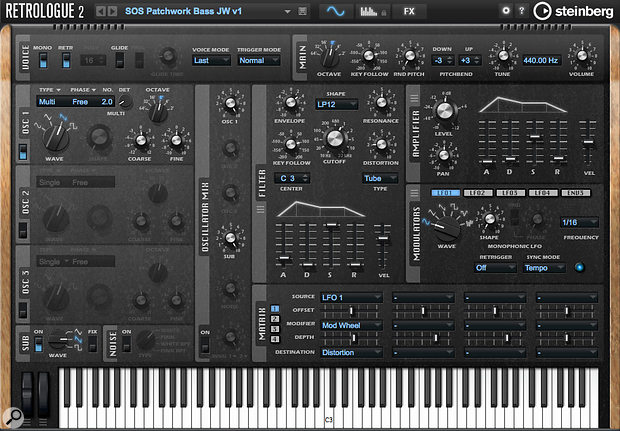
Task: Click the Steinberg logo
Action: [x=573, y=11]
